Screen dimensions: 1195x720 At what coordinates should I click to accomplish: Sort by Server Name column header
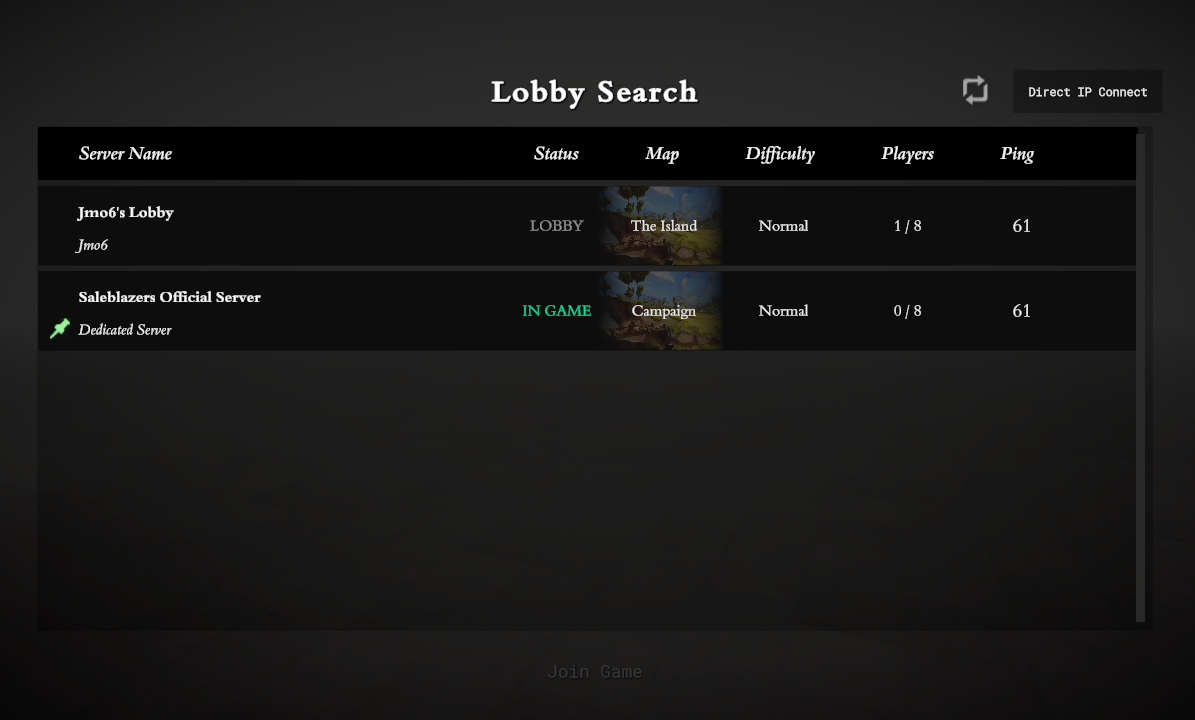125,153
